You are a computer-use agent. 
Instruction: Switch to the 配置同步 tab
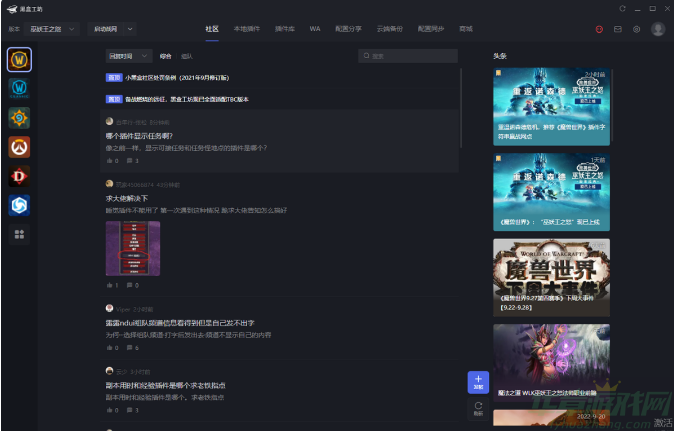tap(431, 29)
